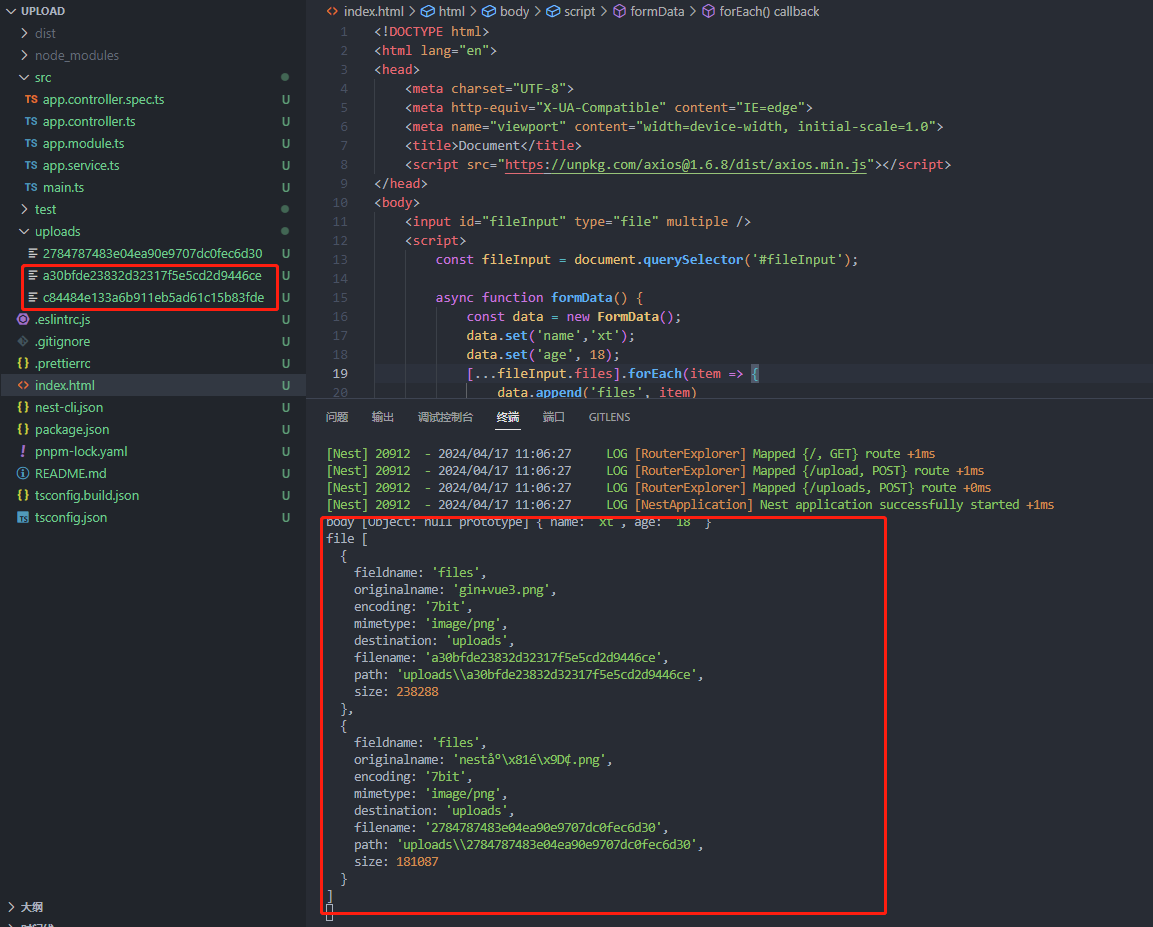The width and height of the screenshot is (1153, 927).
Task: Click formData function icon in breadcrumb
Action: tap(620, 11)
